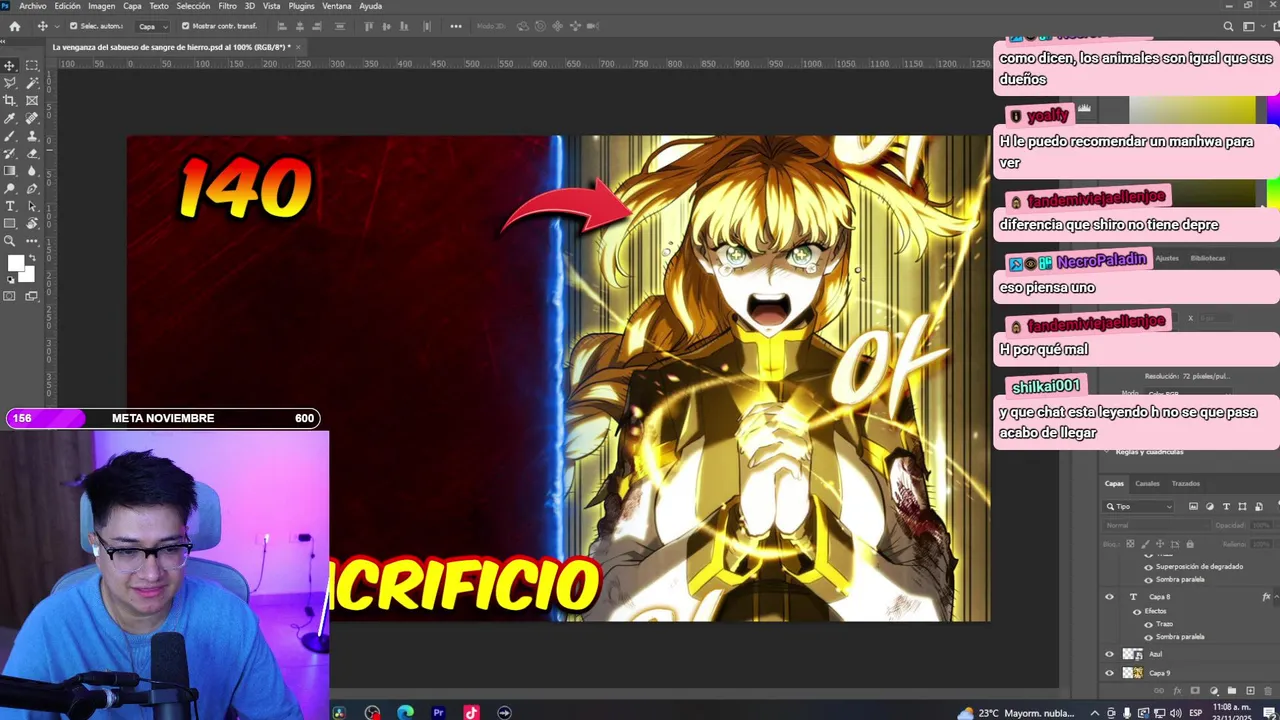Show more options bar items (three dots)
Image resolution: width=1280 pixels, height=720 pixels.
tap(456, 26)
